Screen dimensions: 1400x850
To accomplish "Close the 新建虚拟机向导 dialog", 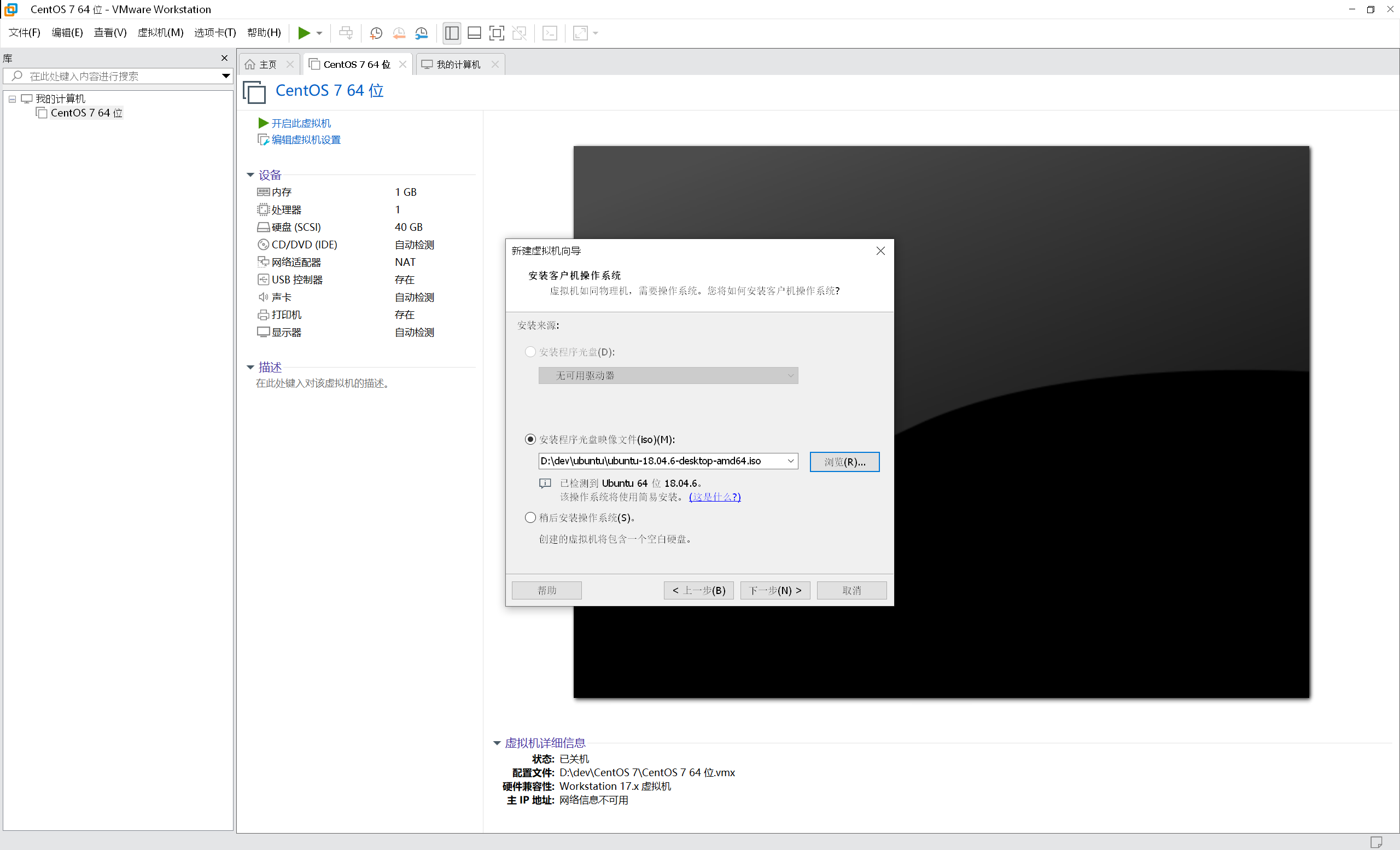I will 880,251.
